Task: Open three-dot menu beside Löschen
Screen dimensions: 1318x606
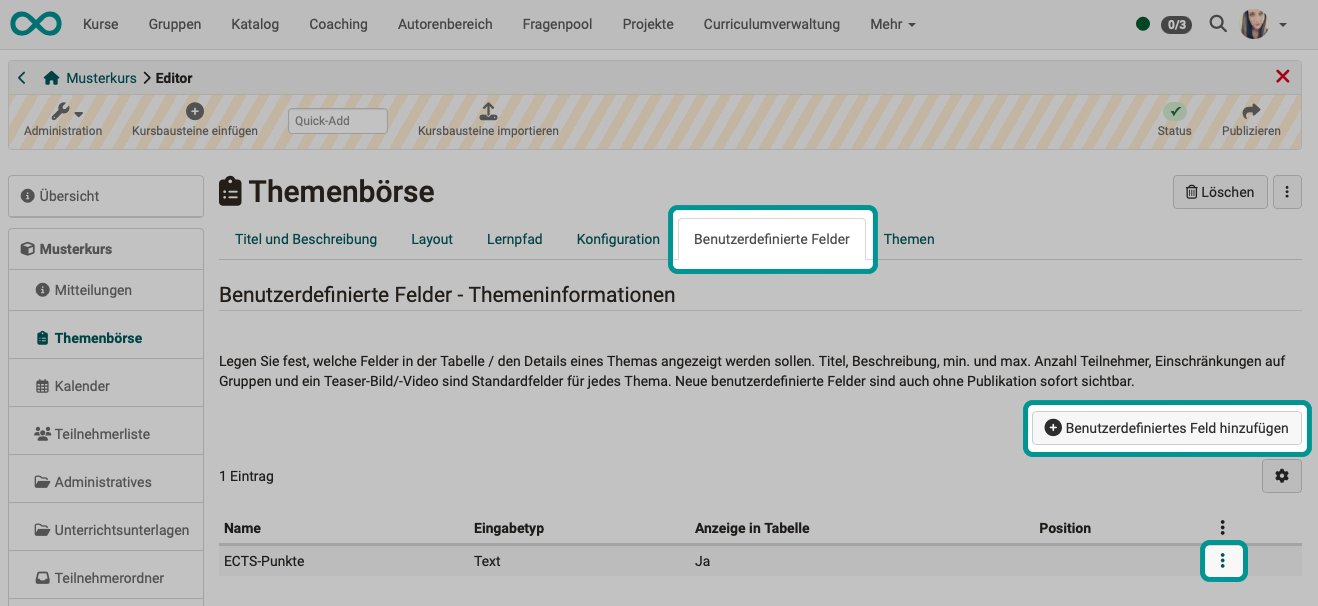Action: [x=1287, y=191]
